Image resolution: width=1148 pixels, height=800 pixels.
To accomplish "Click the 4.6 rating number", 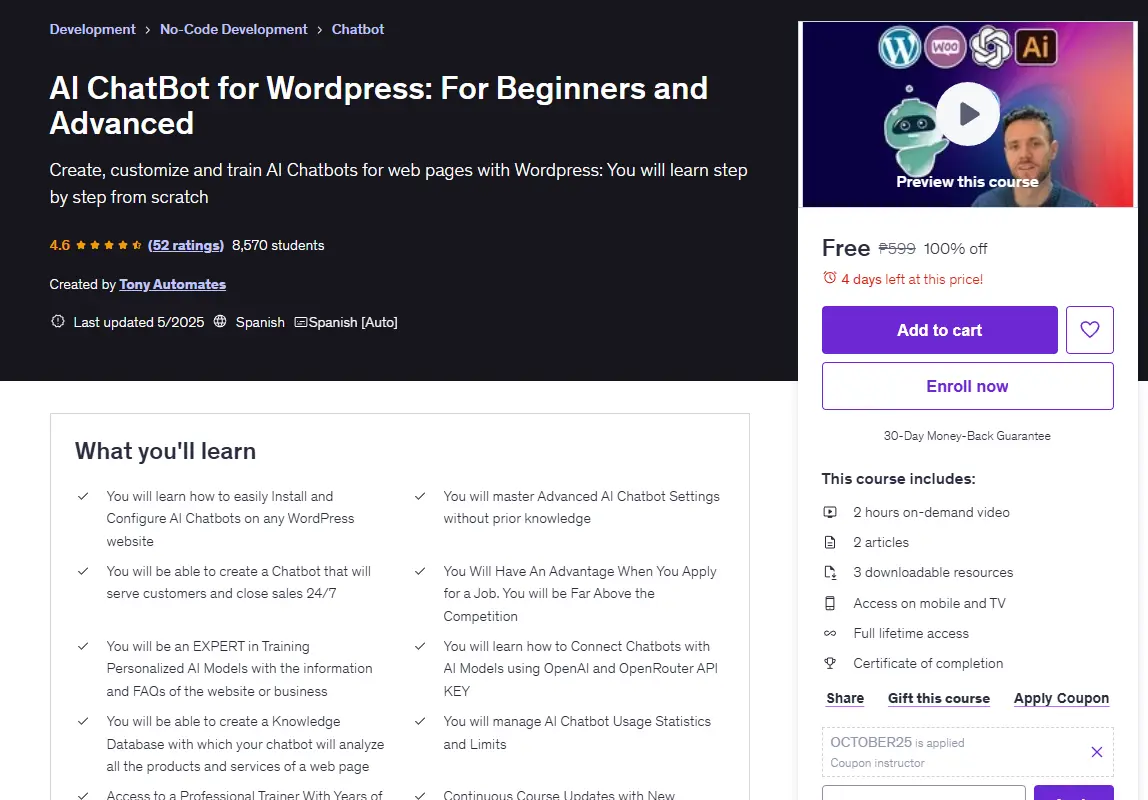I will pos(60,245).
